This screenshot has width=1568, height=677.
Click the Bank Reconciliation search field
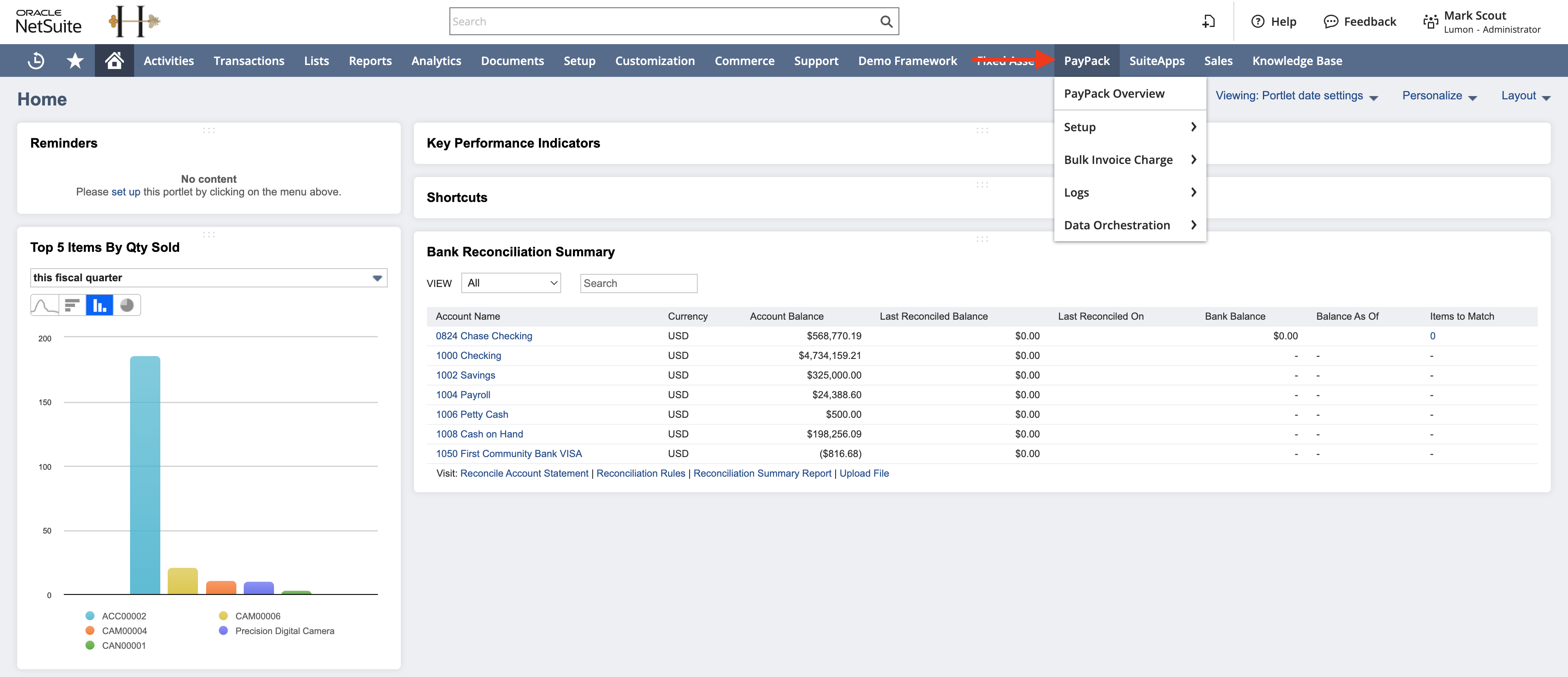(638, 283)
